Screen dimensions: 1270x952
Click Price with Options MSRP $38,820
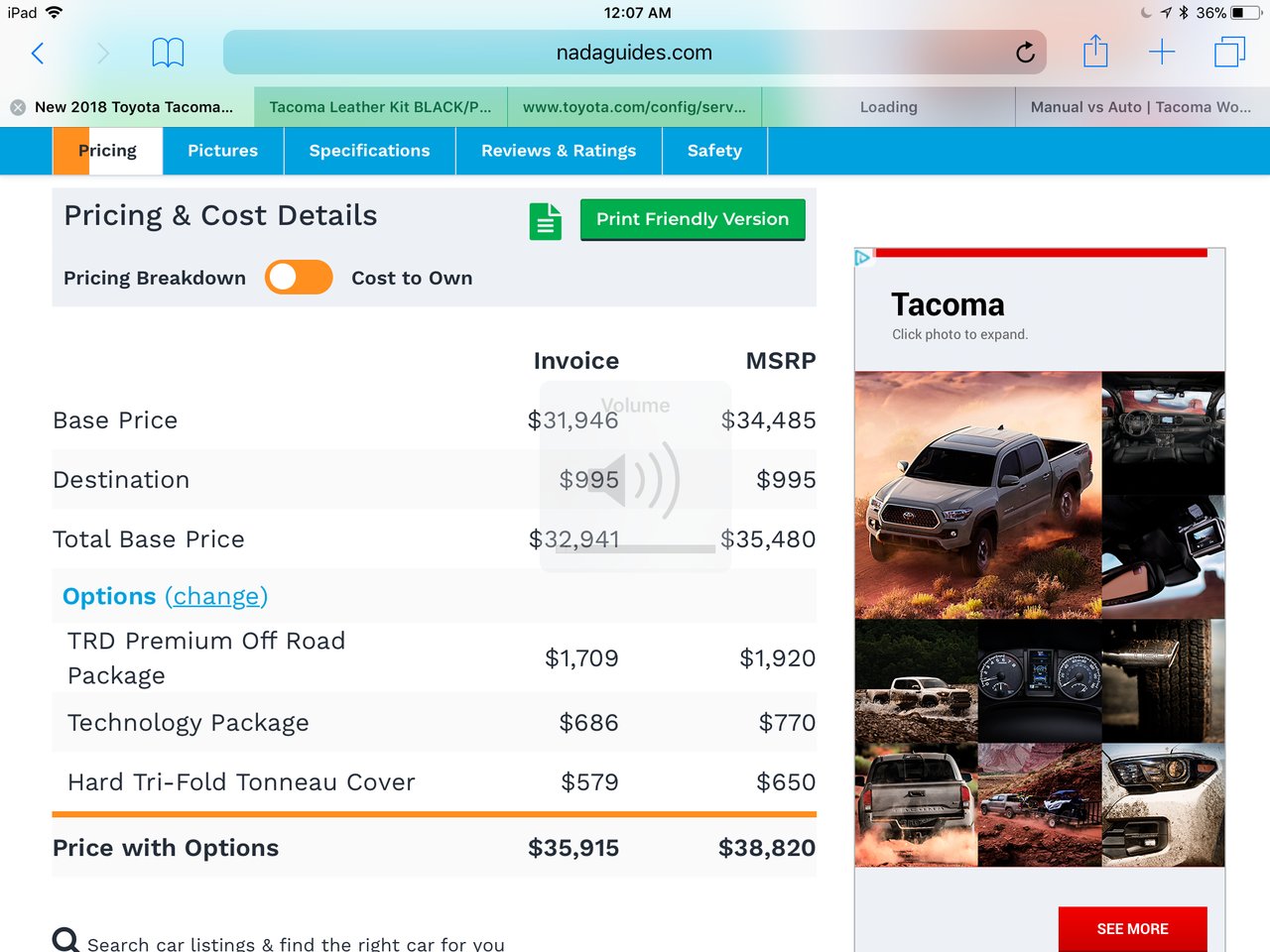[x=767, y=848]
